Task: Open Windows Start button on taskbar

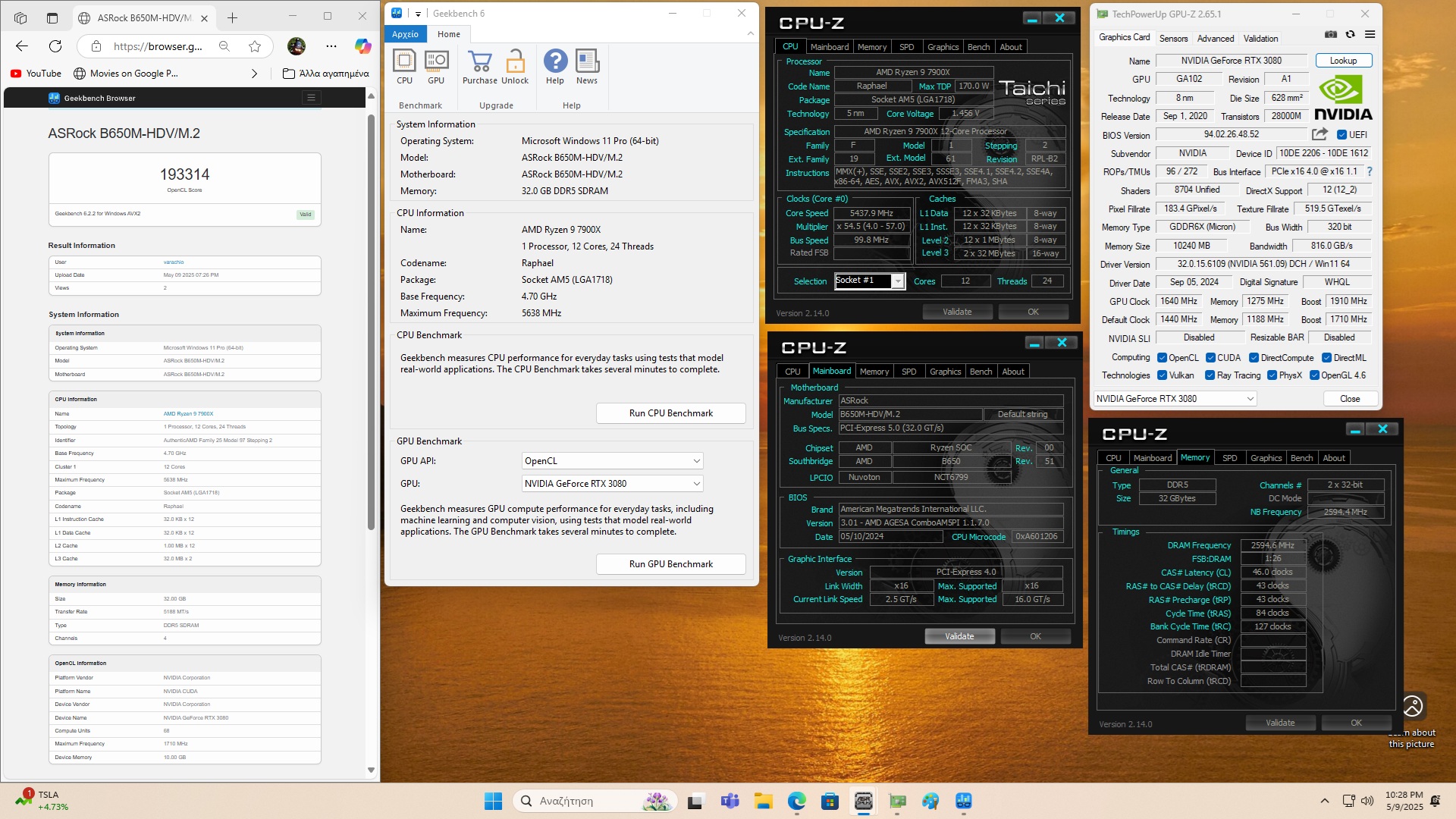Action: pyautogui.click(x=493, y=801)
